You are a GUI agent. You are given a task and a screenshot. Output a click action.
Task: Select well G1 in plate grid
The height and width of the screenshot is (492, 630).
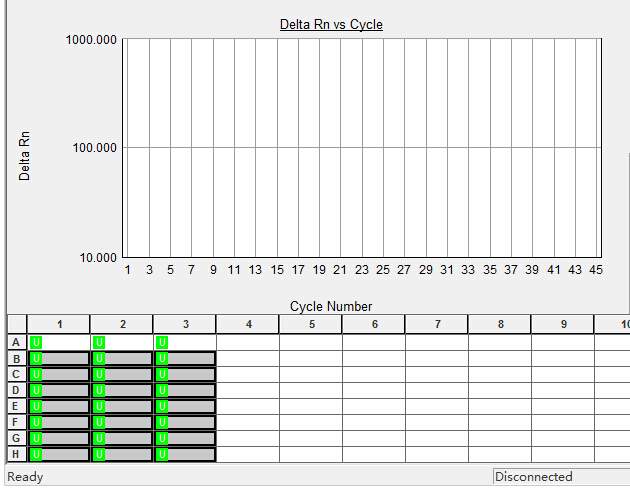click(59, 438)
